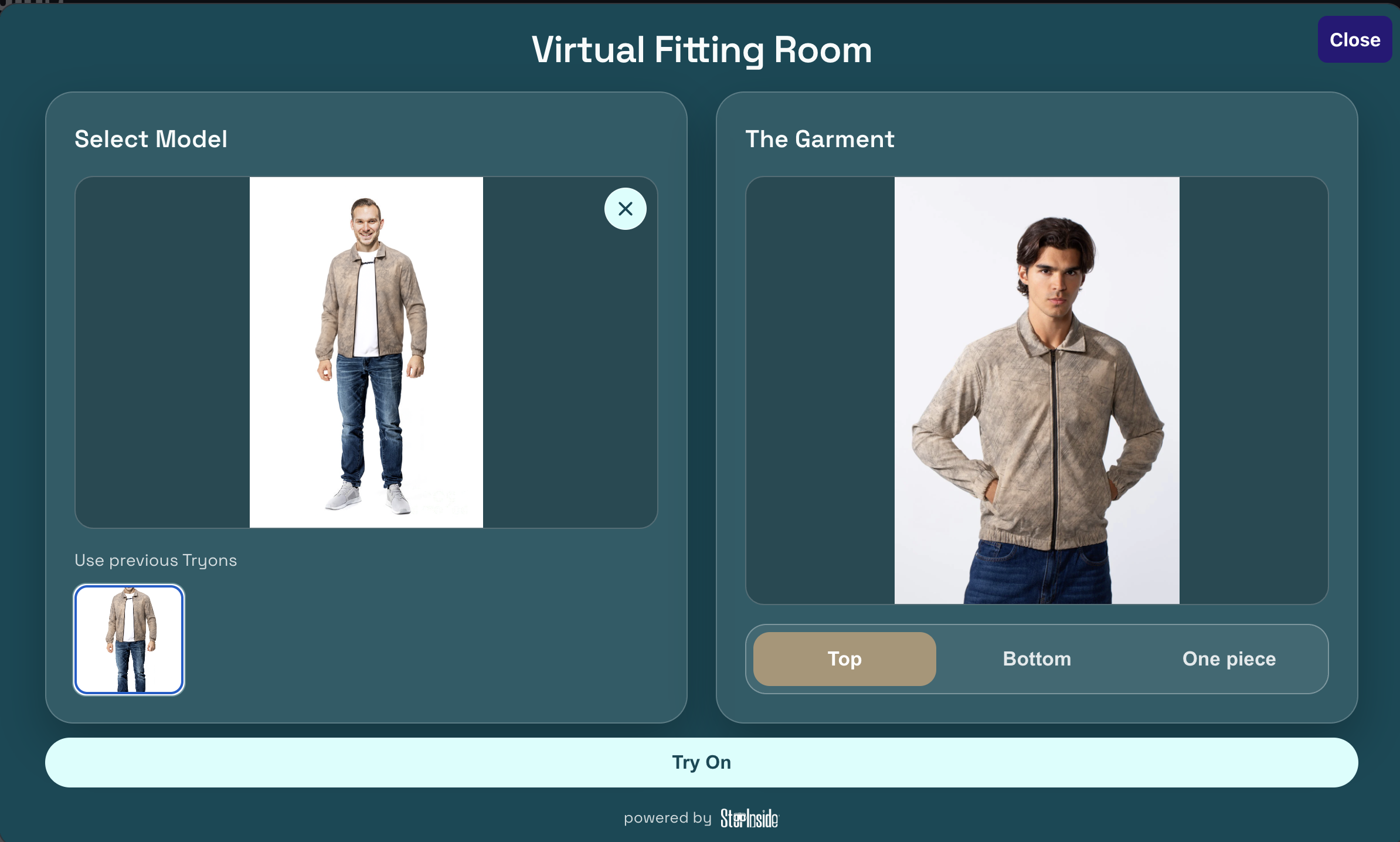Close the Virtual Fitting Room dialog

[x=1354, y=40]
